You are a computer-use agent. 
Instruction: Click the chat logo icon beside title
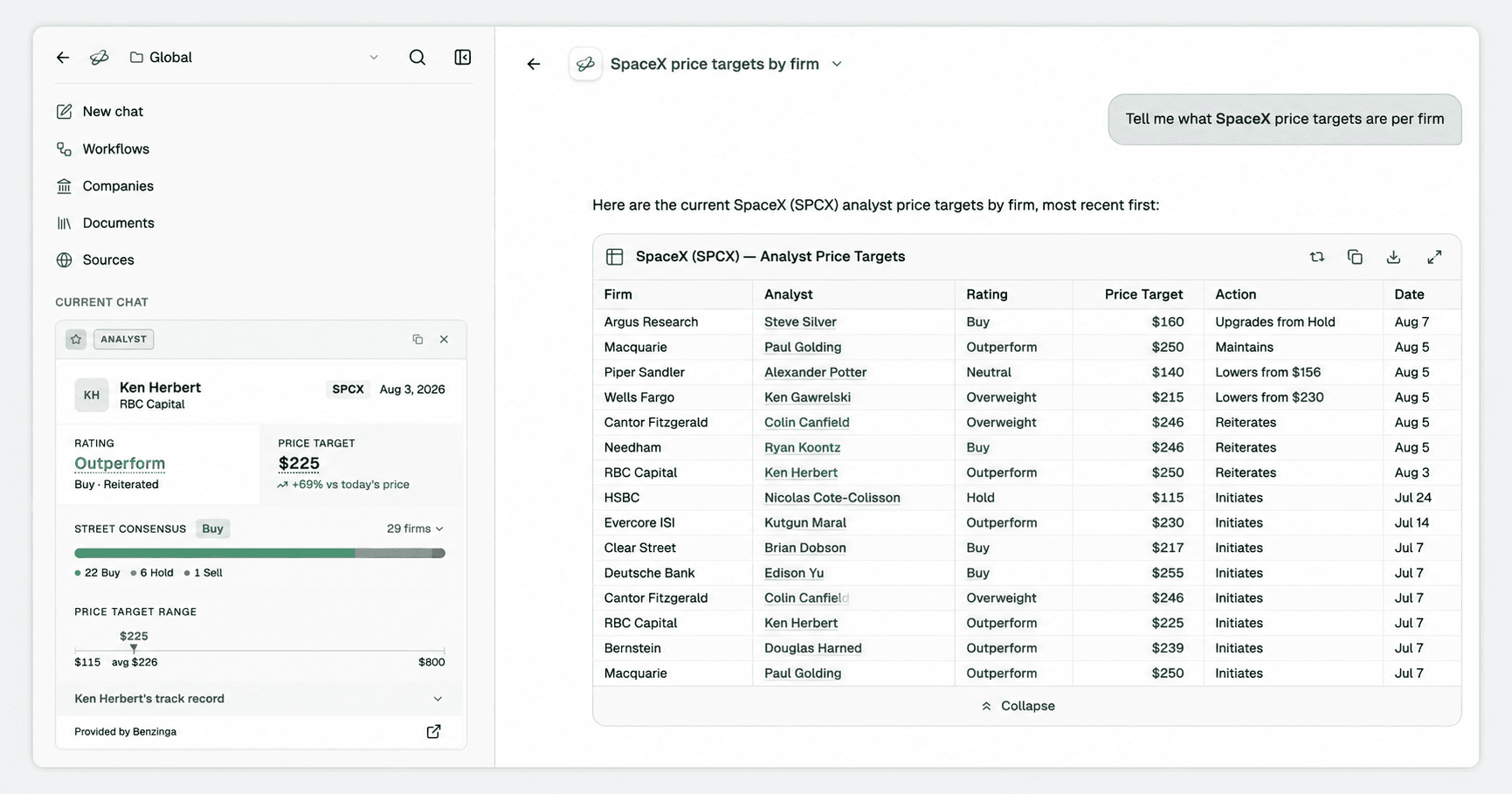(585, 64)
